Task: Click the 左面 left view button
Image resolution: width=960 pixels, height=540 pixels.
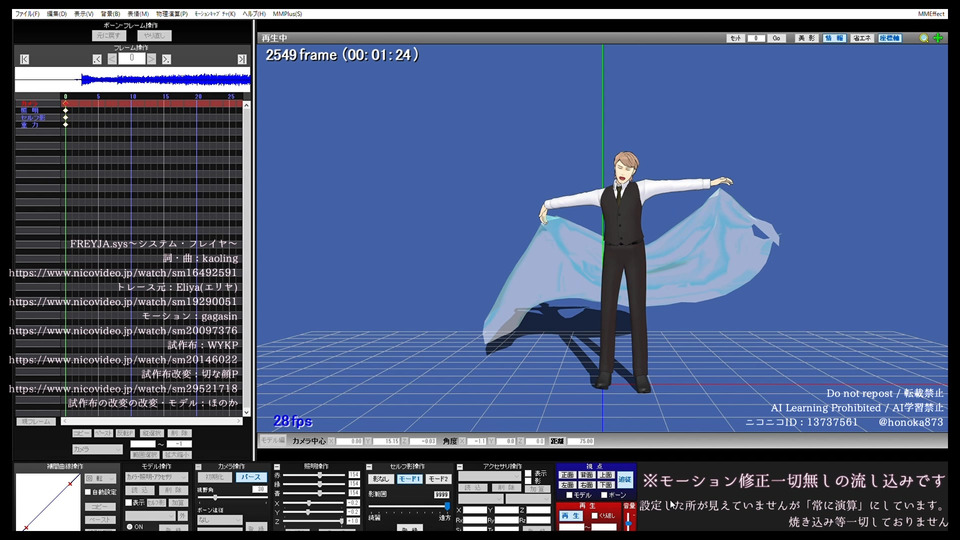Action: tap(568, 485)
